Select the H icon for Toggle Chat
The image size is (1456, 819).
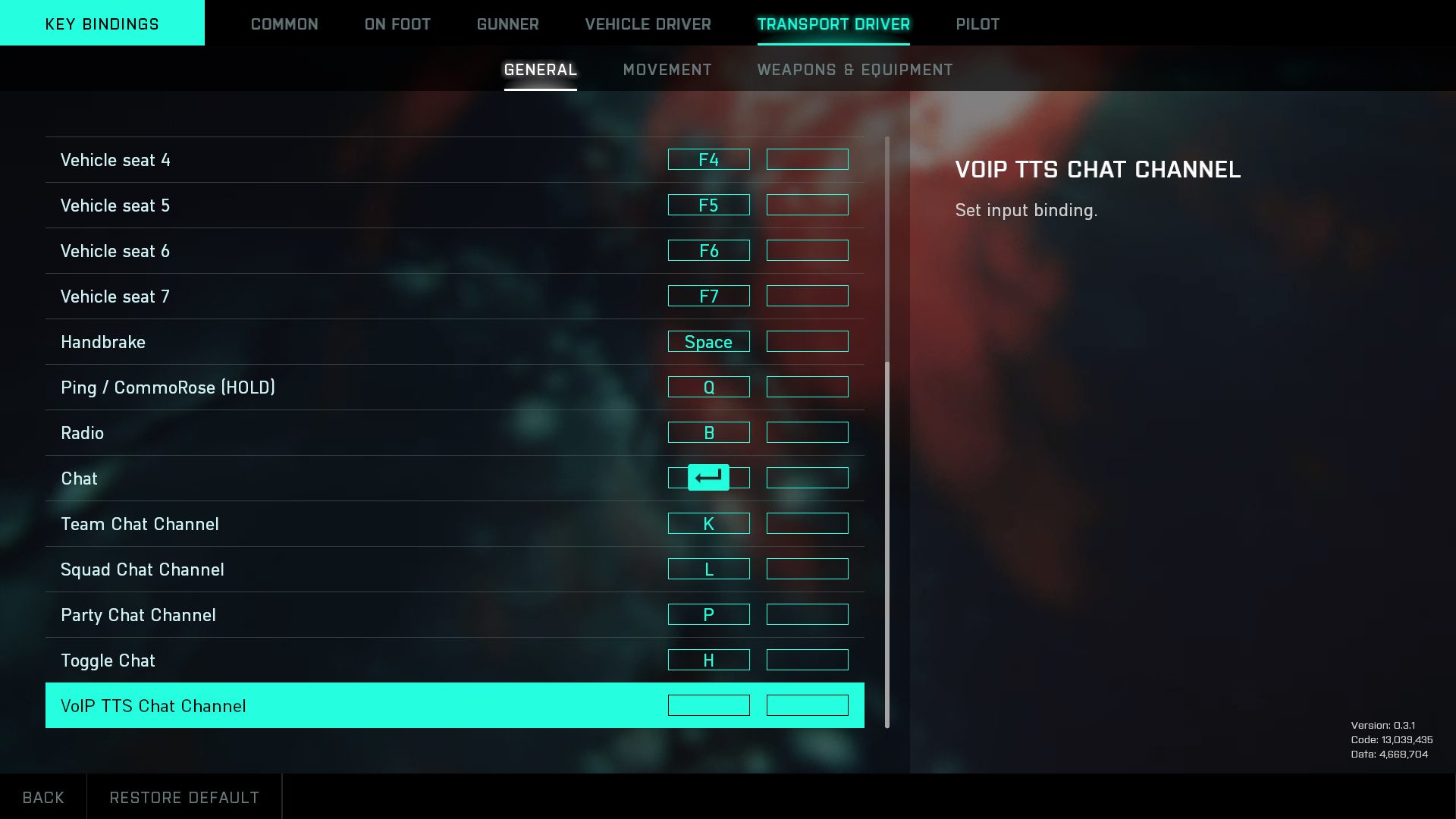click(x=709, y=659)
